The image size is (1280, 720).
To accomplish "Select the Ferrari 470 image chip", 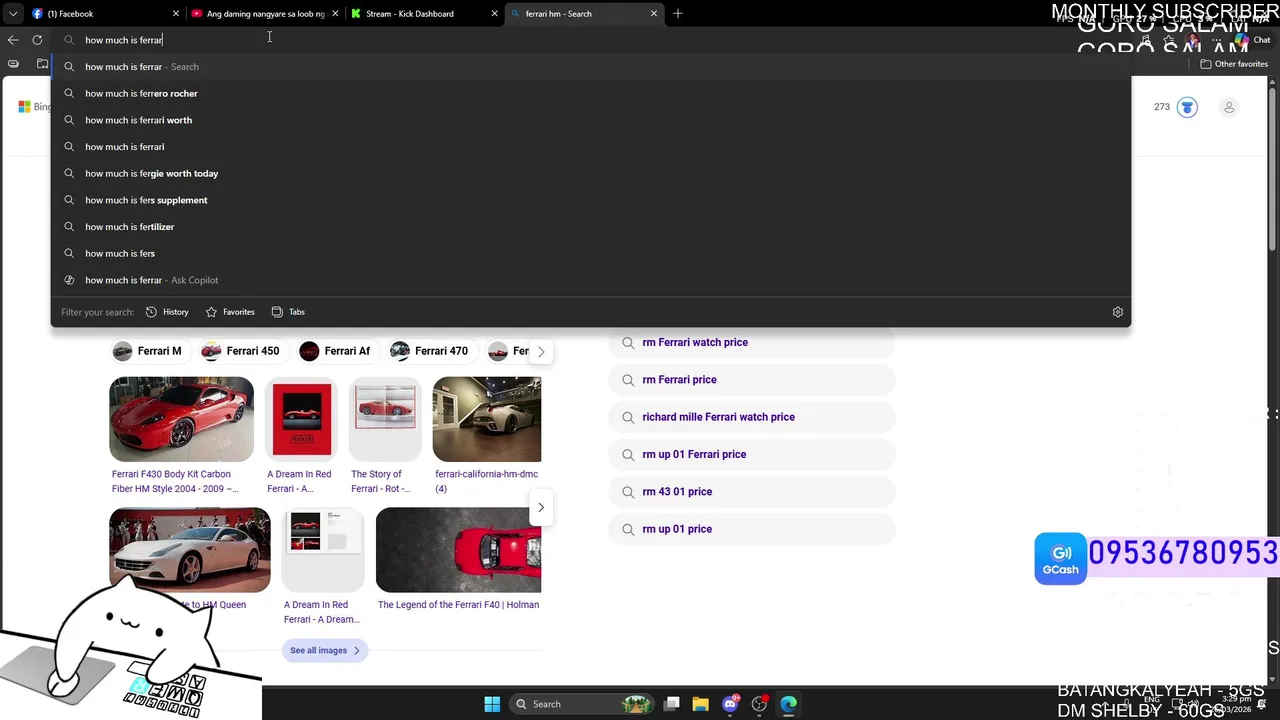I will point(429,351).
